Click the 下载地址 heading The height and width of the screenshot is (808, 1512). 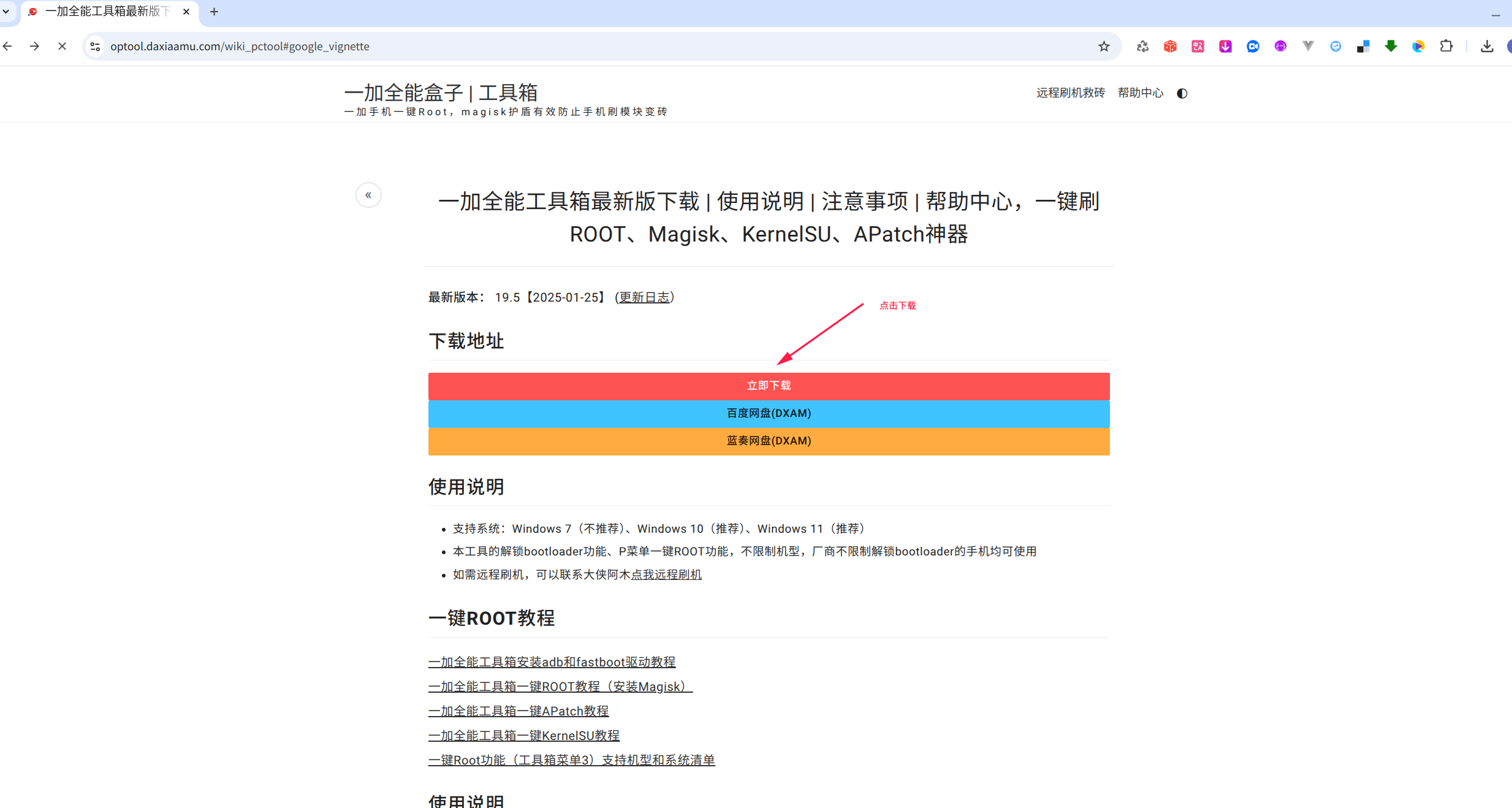pyautogui.click(x=466, y=341)
